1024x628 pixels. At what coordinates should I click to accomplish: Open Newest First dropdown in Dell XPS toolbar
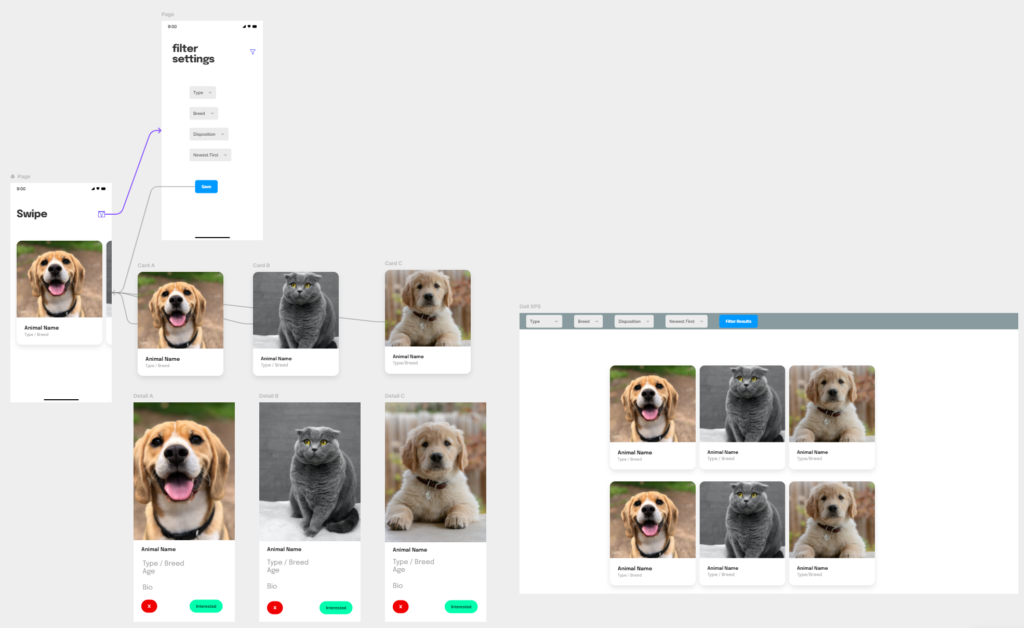pos(685,321)
